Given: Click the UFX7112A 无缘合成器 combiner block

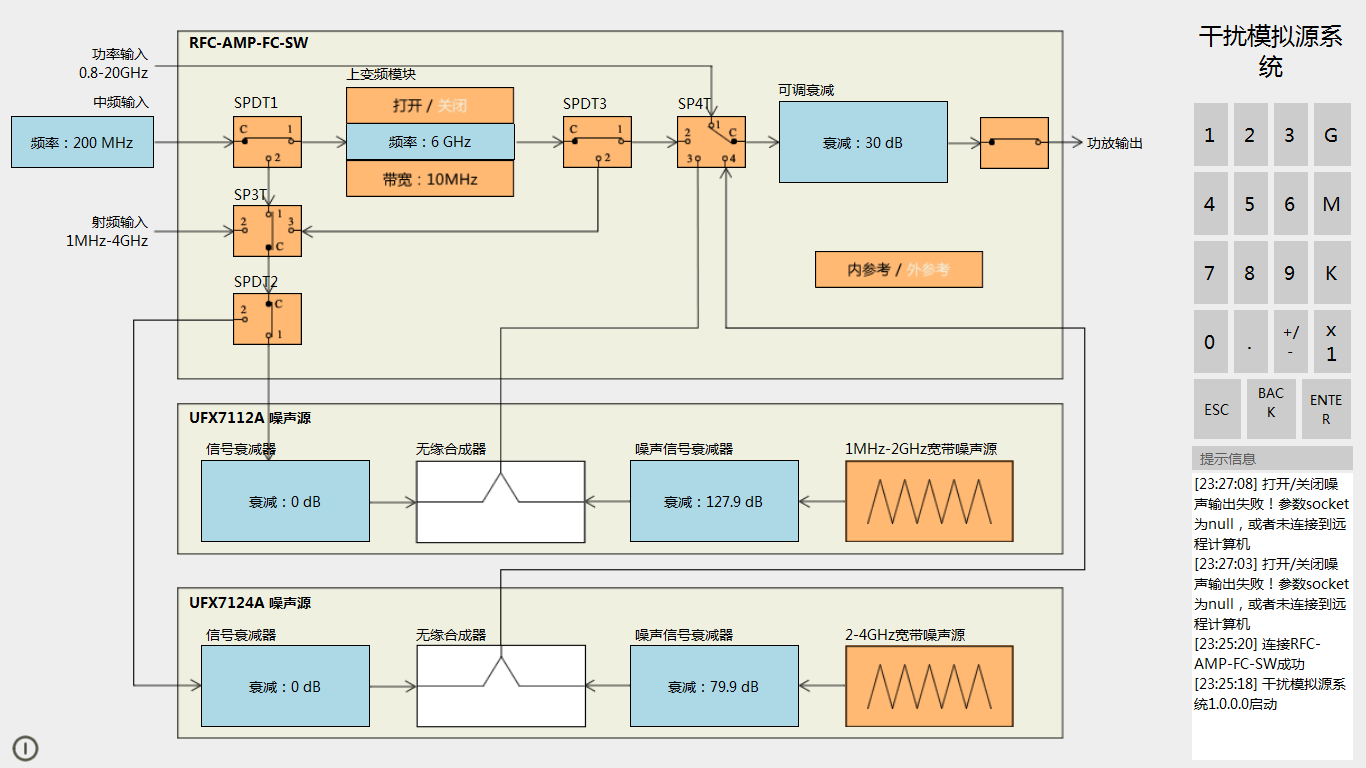Looking at the screenshot, I should (x=500, y=501).
